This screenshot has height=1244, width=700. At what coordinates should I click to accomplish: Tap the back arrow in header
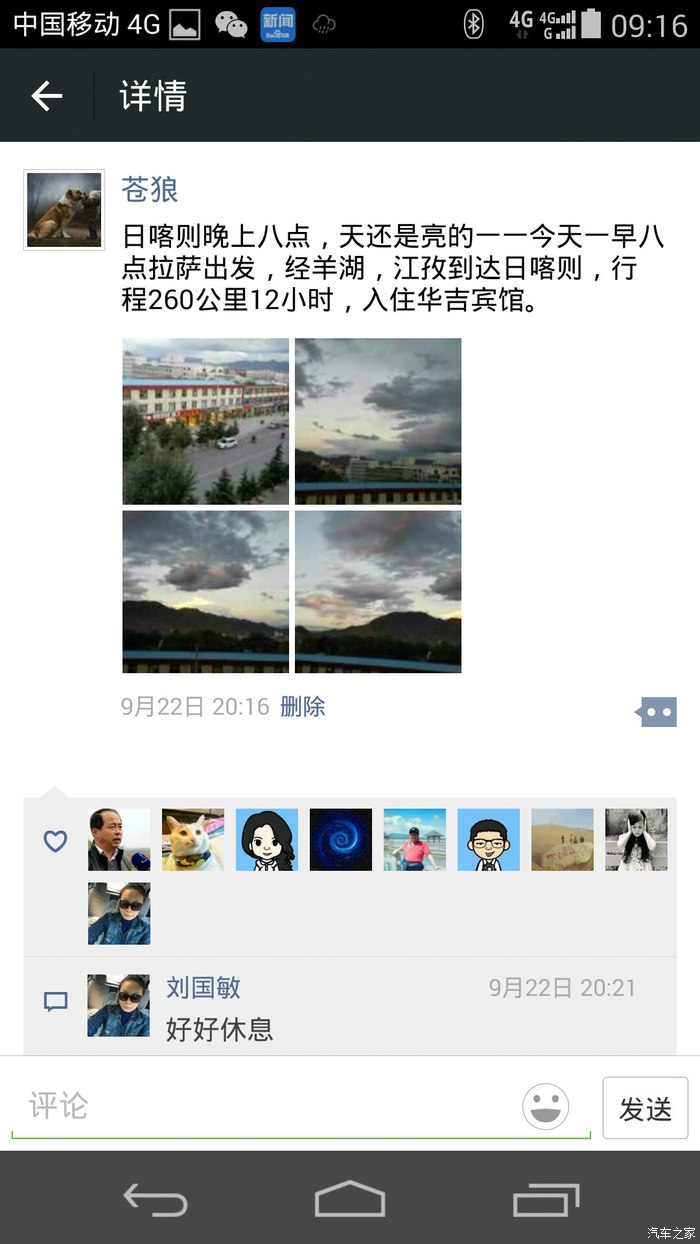pyautogui.click(x=47, y=96)
